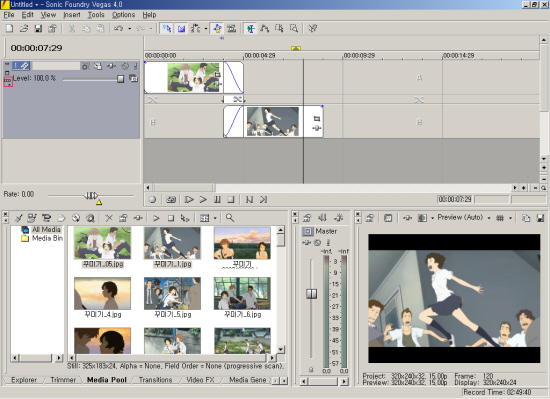Open the Insert menu
Image resolution: width=550 pixels, height=399 pixels.
72,15
